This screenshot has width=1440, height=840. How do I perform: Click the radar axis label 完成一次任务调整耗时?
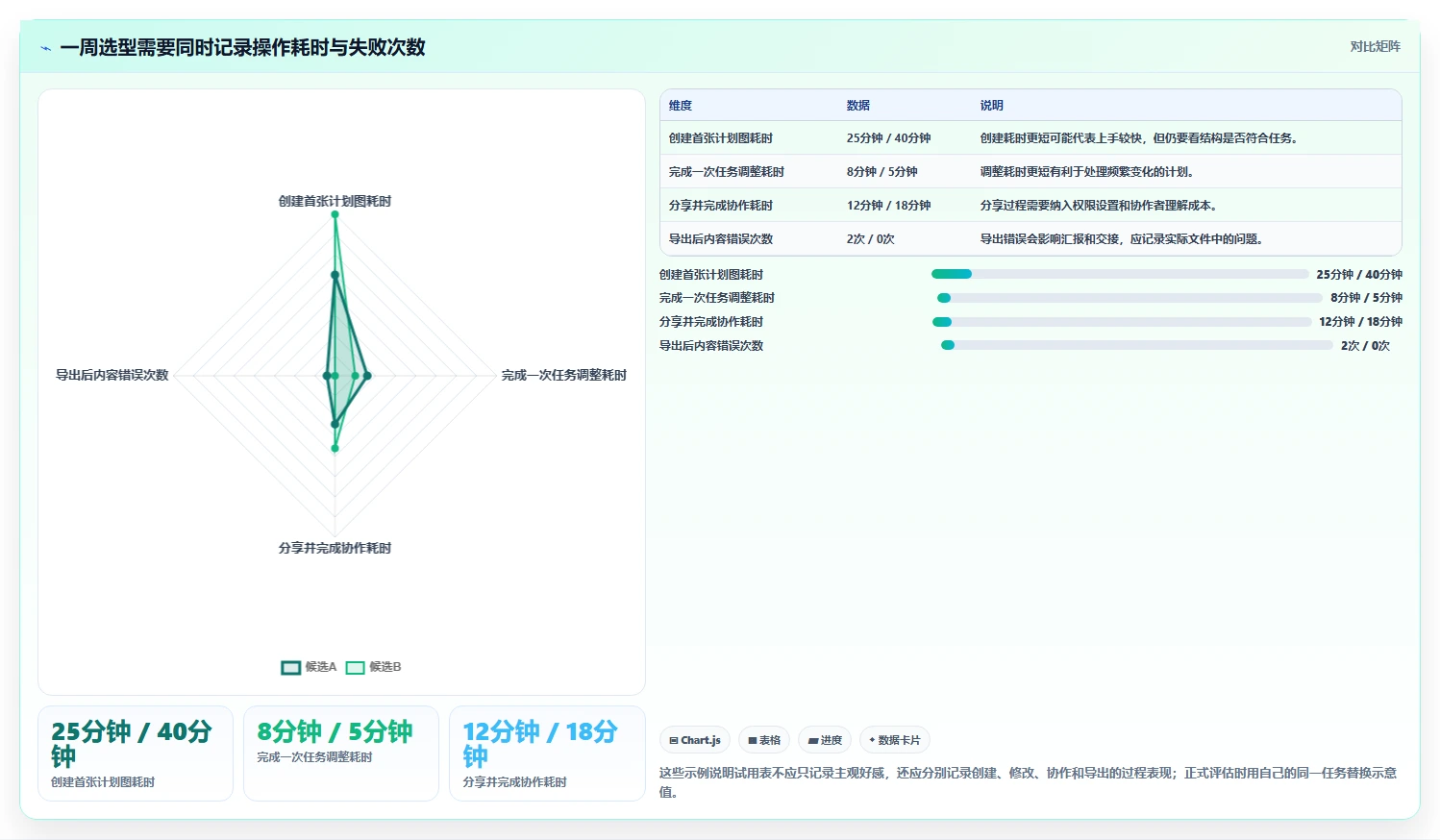tap(564, 376)
